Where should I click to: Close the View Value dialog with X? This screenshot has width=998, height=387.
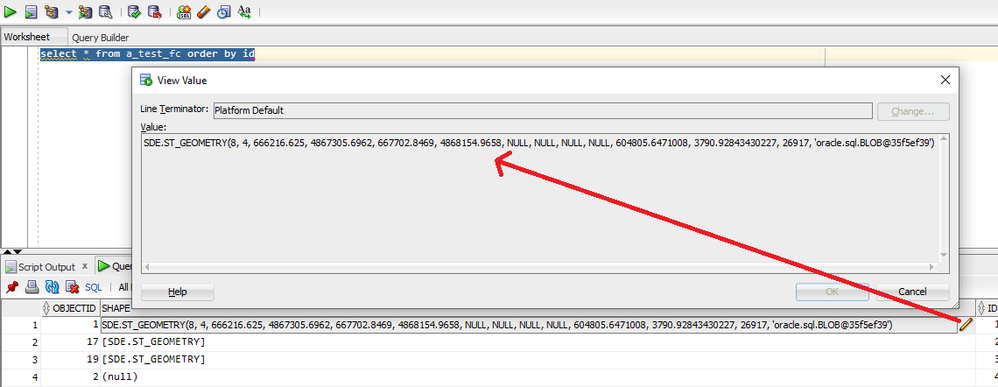click(945, 80)
